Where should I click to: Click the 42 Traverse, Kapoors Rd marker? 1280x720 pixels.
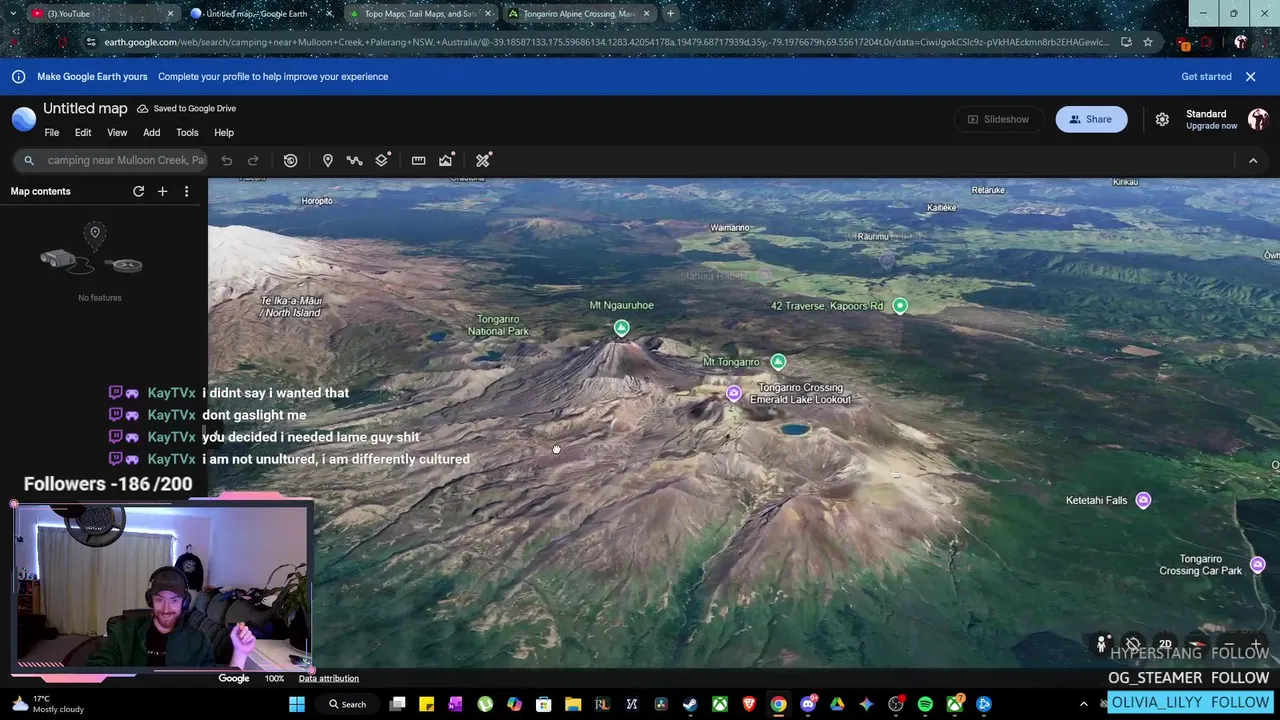pyautogui.click(x=900, y=306)
